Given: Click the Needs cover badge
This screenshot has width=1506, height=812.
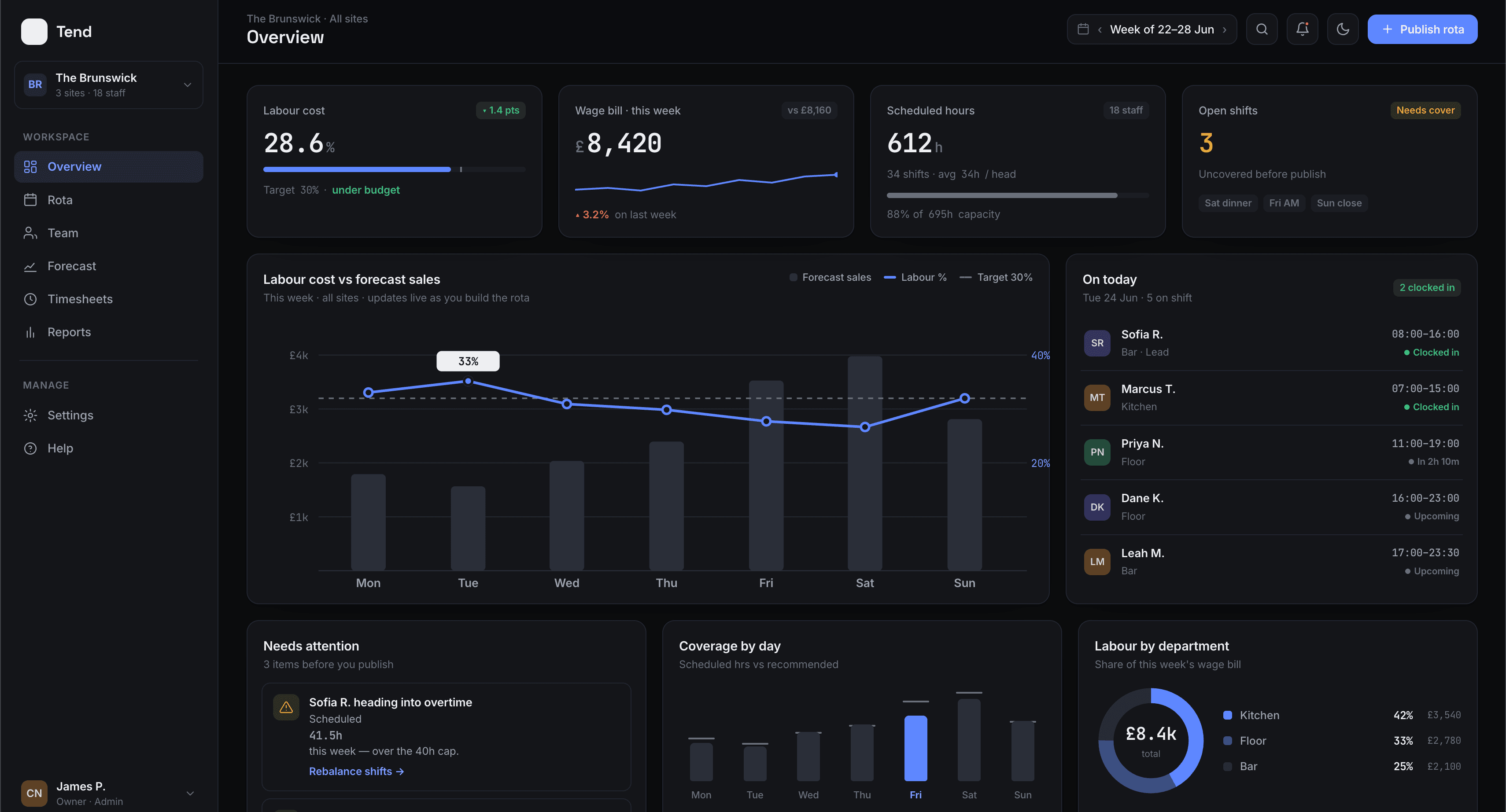Looking at the screenshot, I should pyautogui.click(x=1425, y=110).
